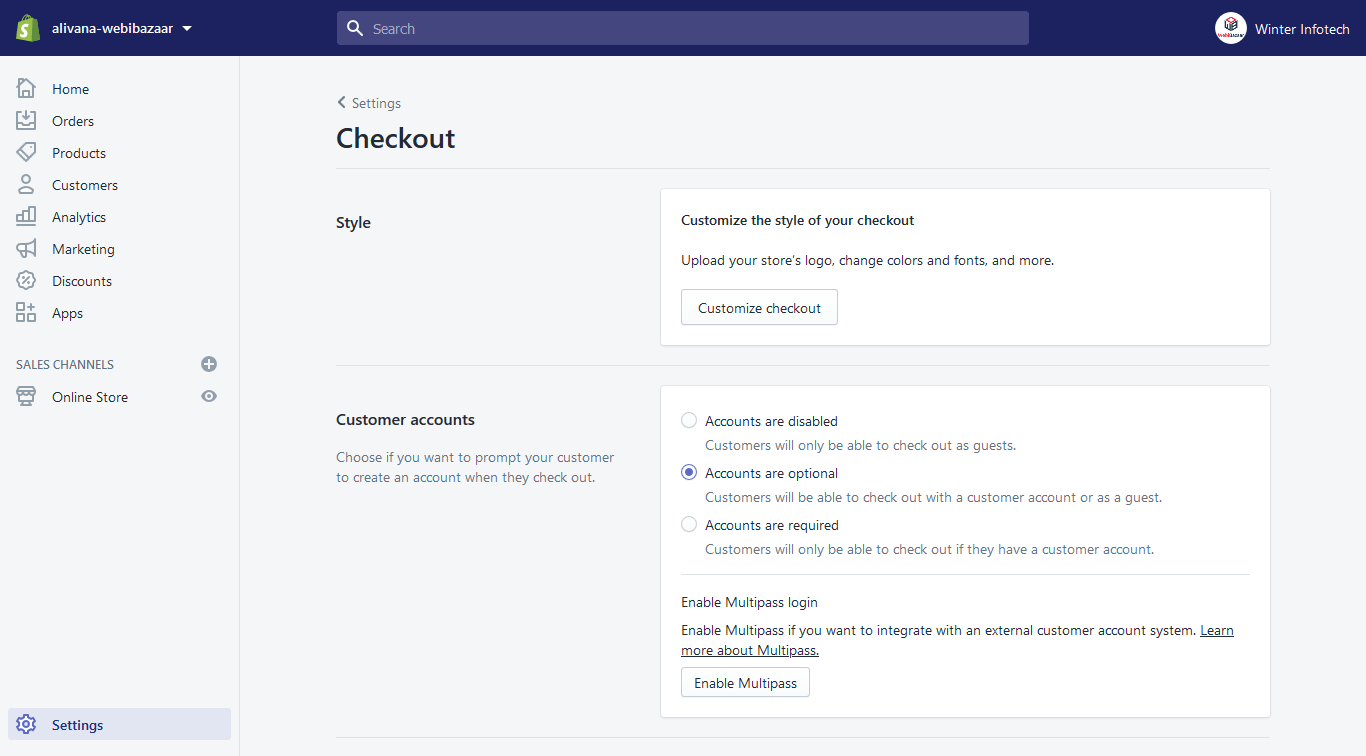Open the Analytics bar chart icon
The image size is (1366, 756).
[26, 217]
